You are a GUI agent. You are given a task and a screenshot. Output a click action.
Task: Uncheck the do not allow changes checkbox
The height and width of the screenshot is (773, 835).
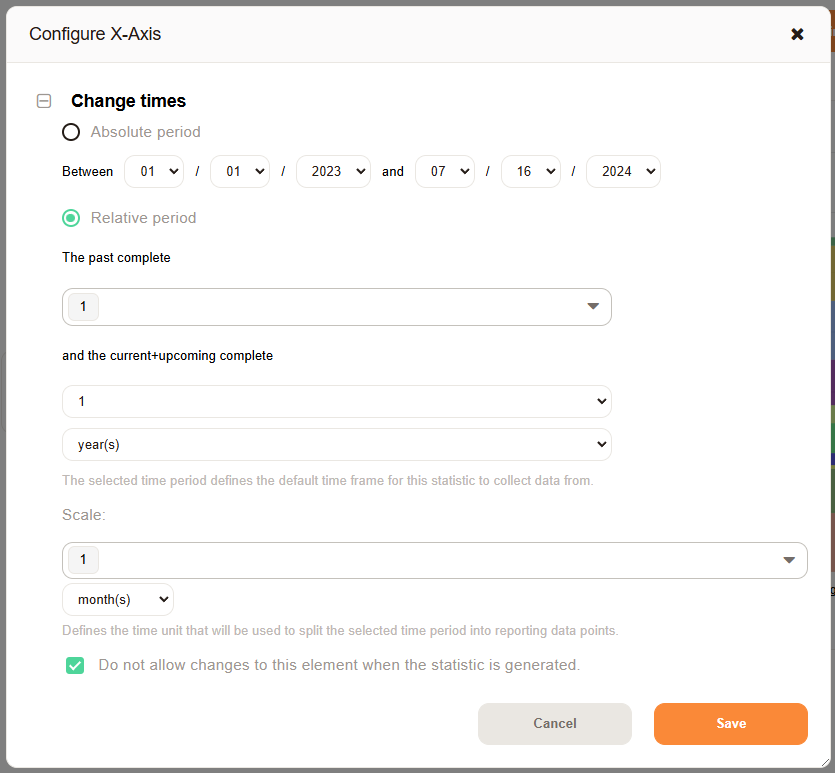coord(75,665)
